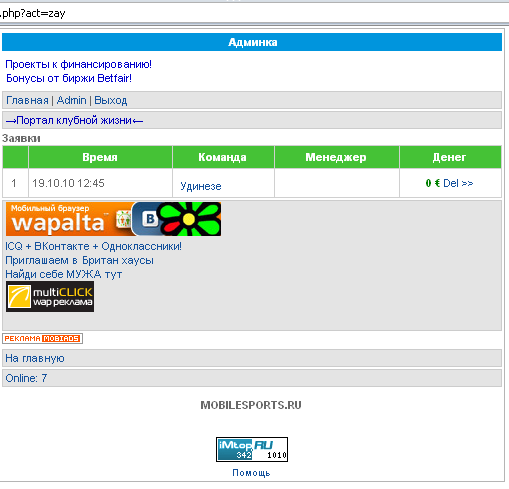509x489 pixels.
Task: Click the ICQ green flower icon
Action: coord(189,219)
